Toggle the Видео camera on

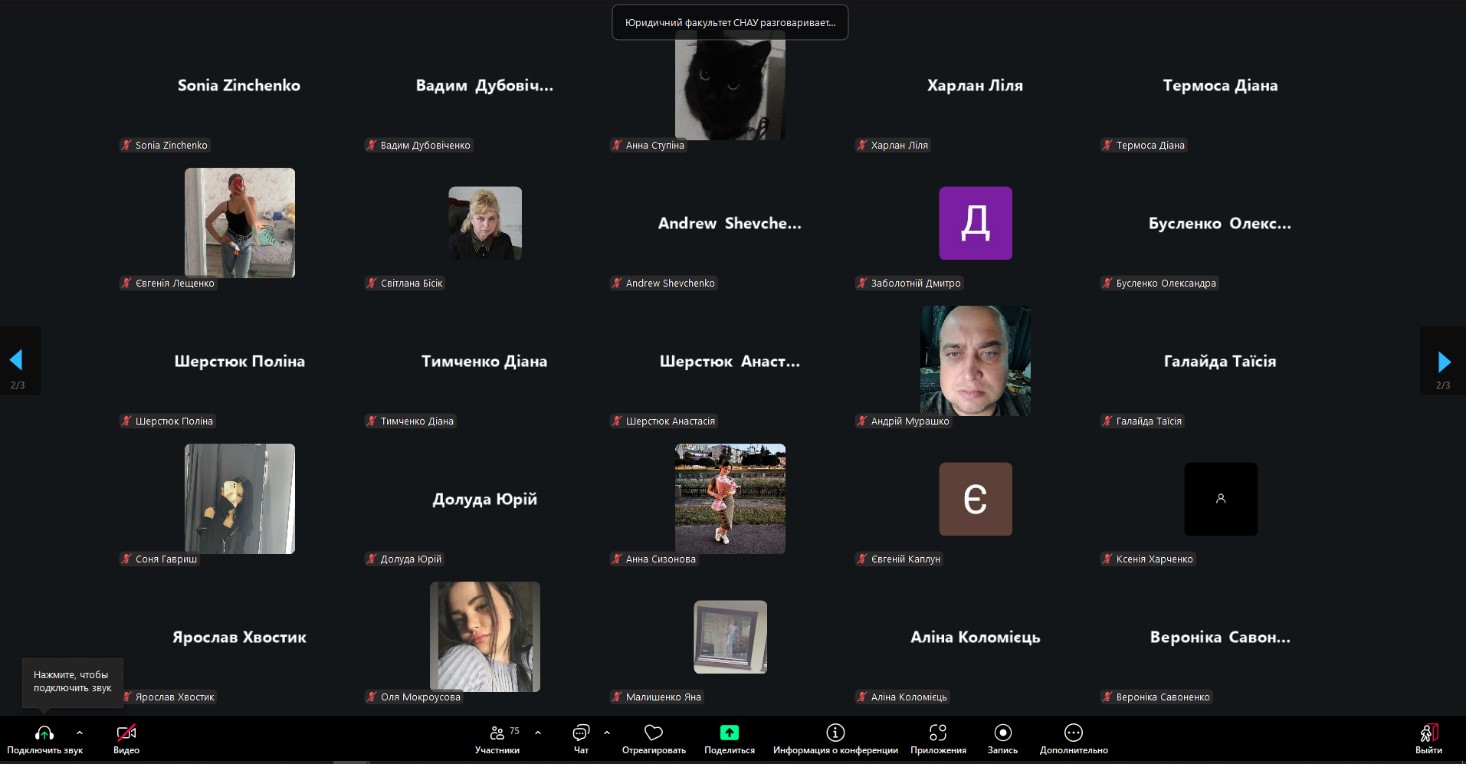[x=126, y=733]
